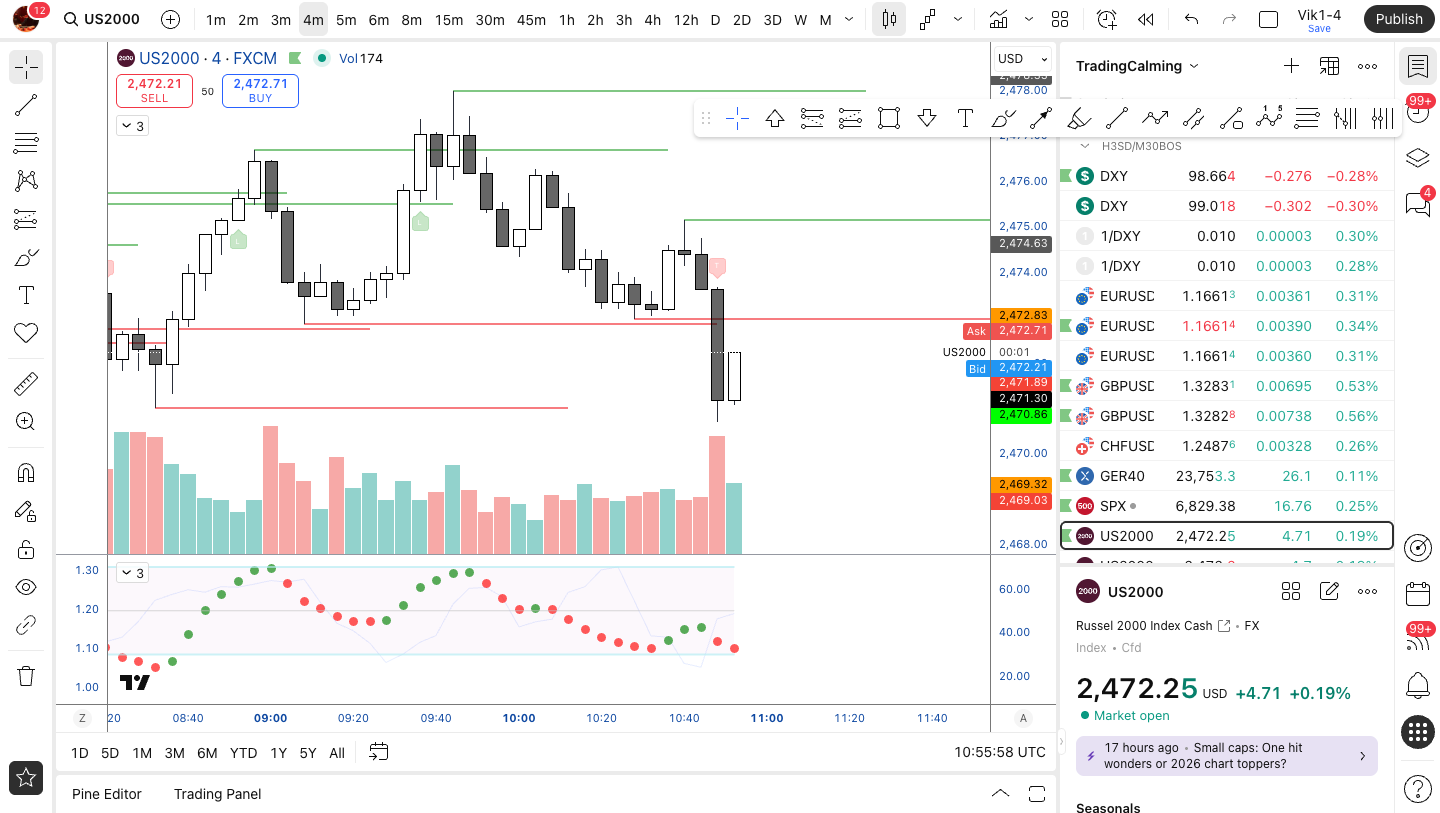Screen dimensions: 1440x813
Task: Select the cross cursor in floating toolbar
Action: [737, 119]
